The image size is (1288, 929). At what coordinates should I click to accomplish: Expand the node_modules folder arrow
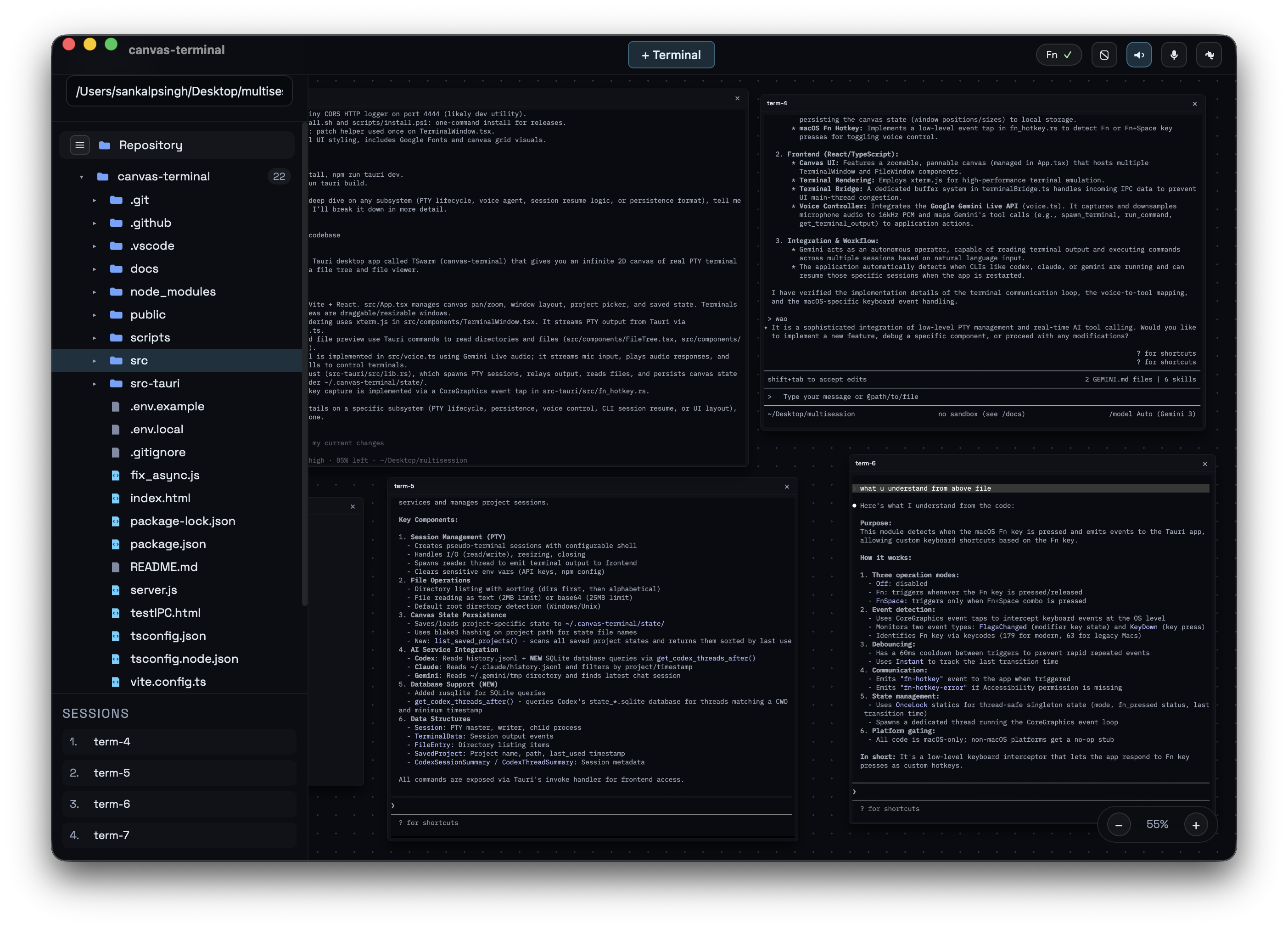pyautogui.click(x=94, y=292)
